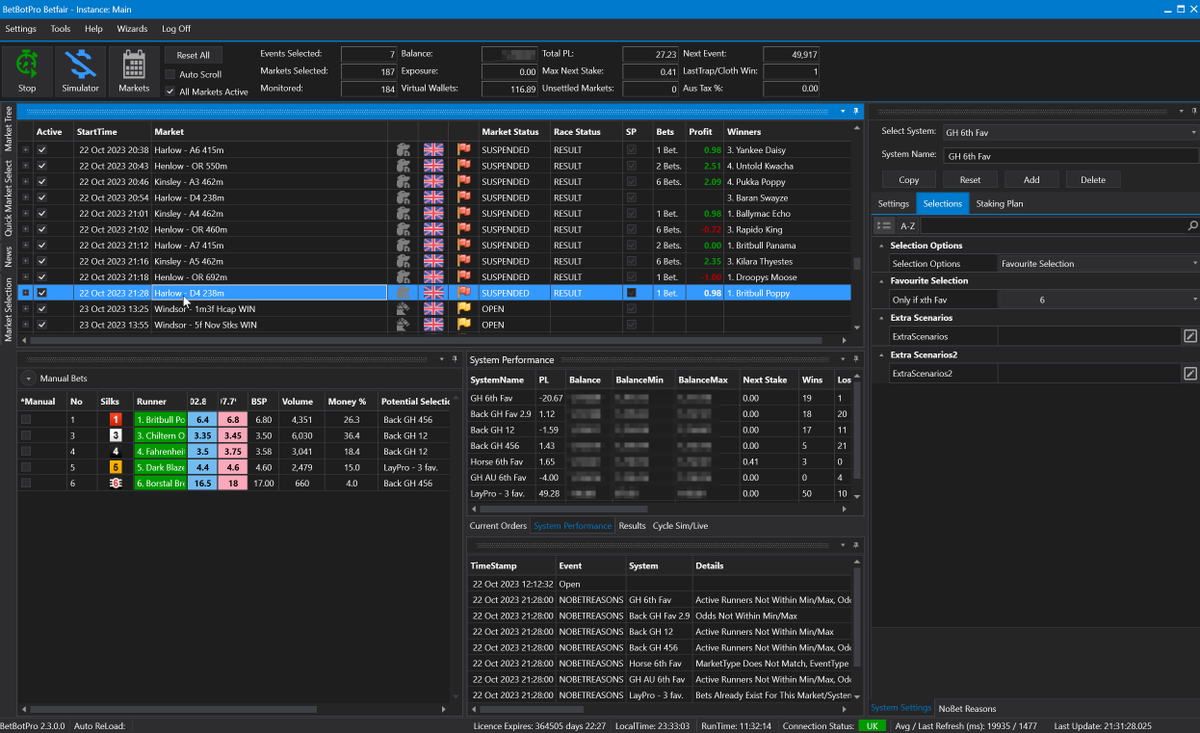The width and height of the screenshot is (1200, 733).
Task: Click greyhound icon in Harlow A6 415m row
Action: [403, 150]
